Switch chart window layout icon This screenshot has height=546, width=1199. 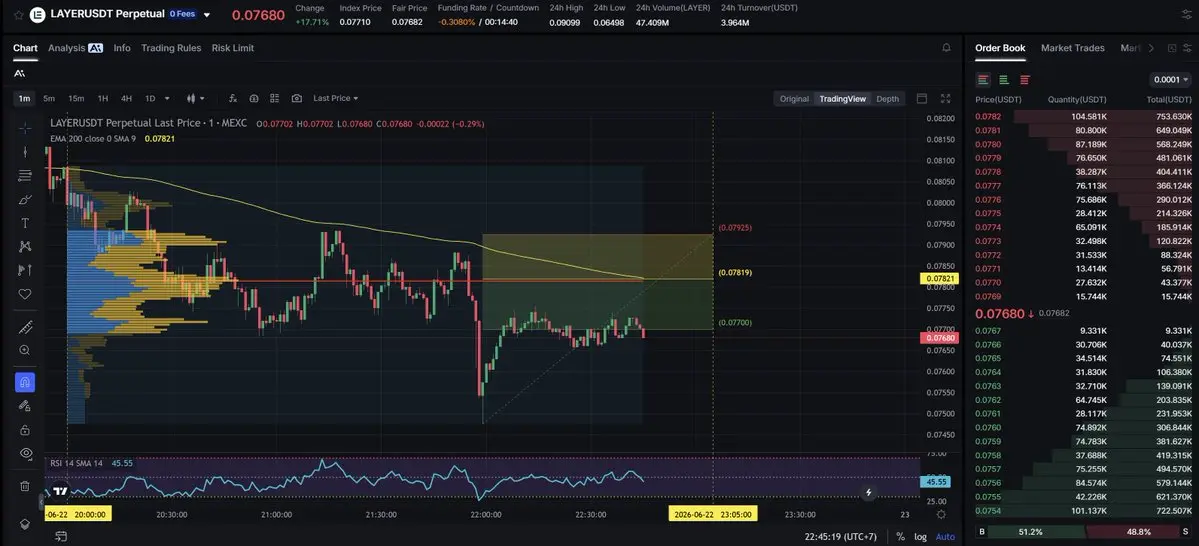coord(922,99)
